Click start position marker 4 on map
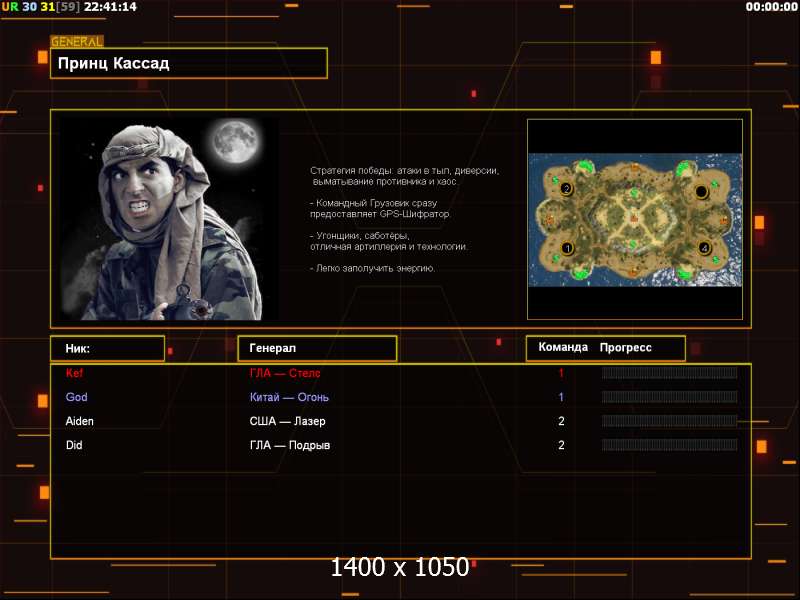The image size is (800, 600). coord(704,248)
